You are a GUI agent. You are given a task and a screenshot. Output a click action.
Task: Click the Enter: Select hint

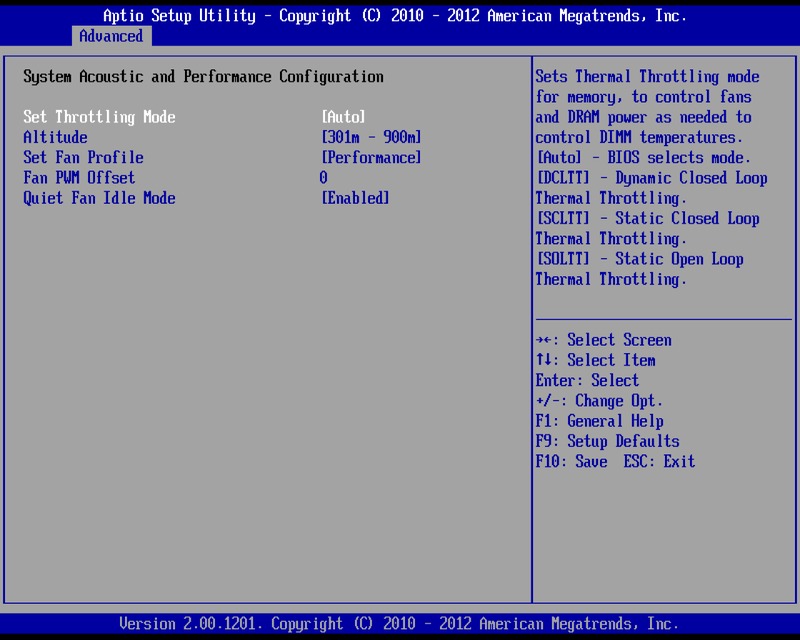point(587,380)
